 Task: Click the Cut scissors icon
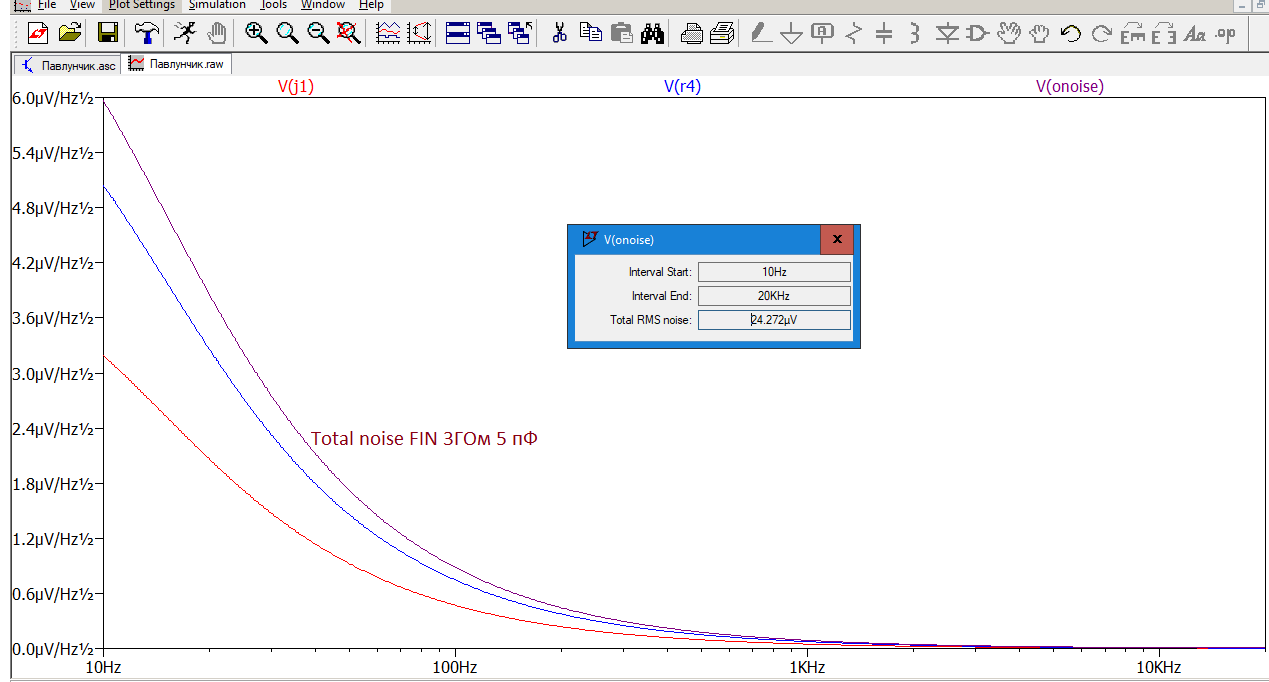point(559,33)
